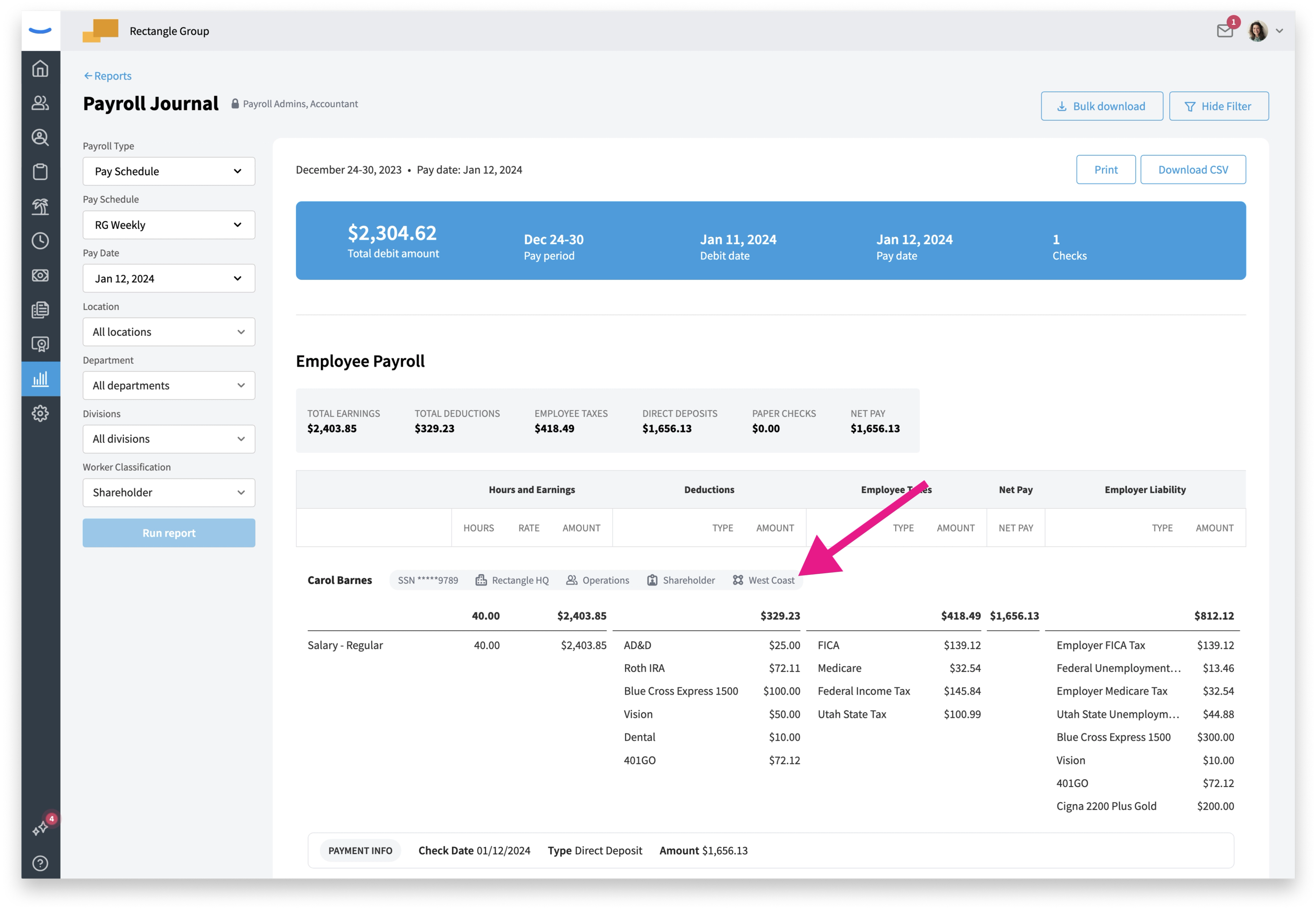This screenshot has width=1316, height=910.
Task: Open the time tracking clock icon
Action: (x=40, y=241)
